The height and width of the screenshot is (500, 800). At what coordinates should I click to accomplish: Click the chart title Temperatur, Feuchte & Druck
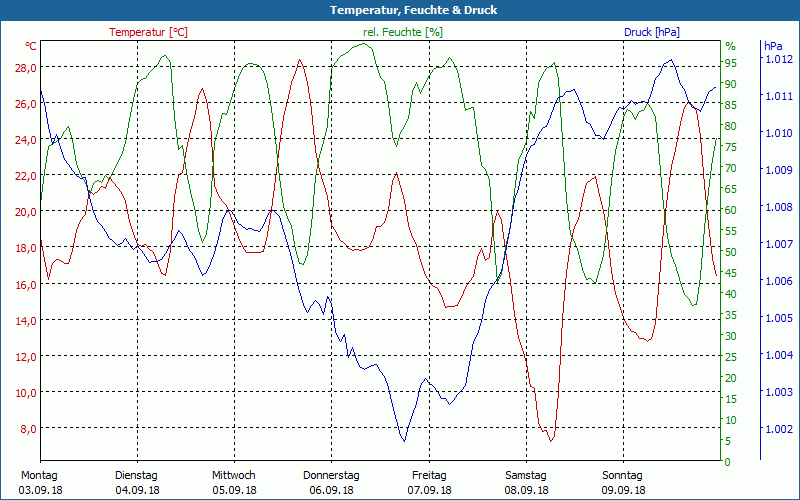[399, 10]
